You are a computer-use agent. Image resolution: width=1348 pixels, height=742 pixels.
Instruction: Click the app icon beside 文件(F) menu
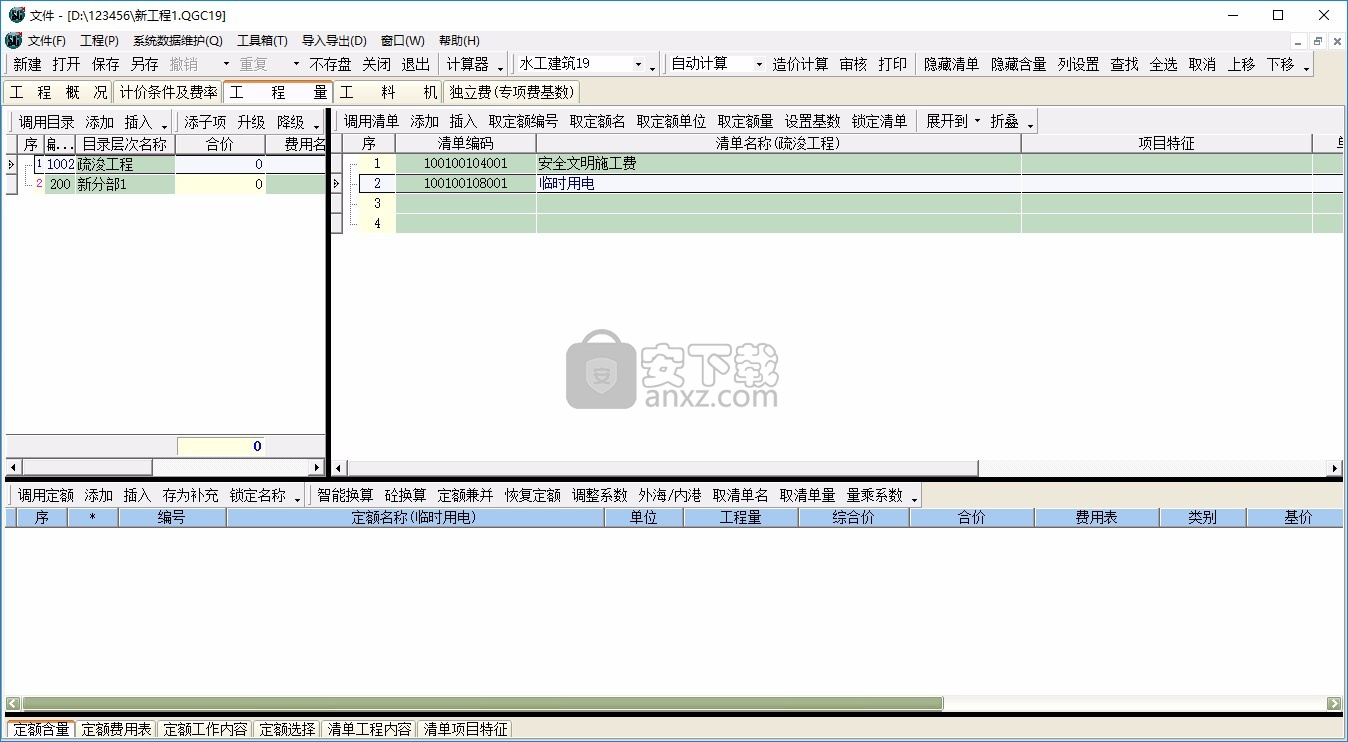(x=13, y=41)
